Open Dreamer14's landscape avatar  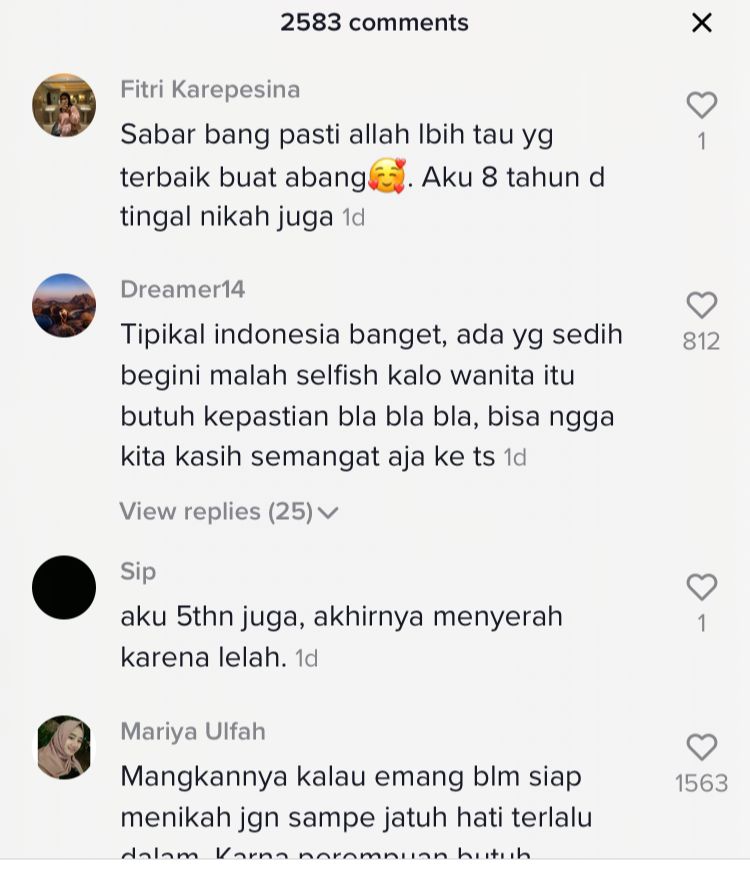point(64,305)
